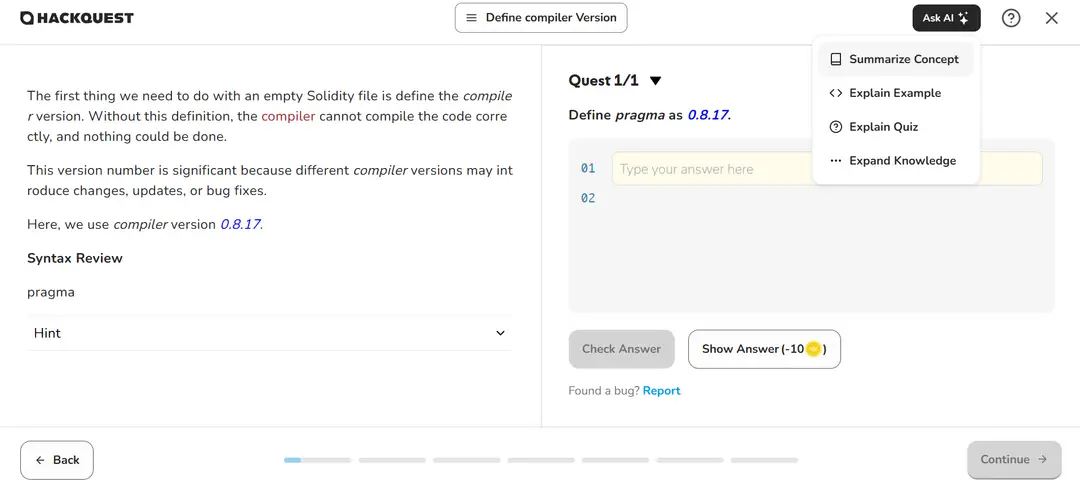Screen dimensions: 1080x483
Task: Select Summarize Concept menu item
Action: coord(903,59)
